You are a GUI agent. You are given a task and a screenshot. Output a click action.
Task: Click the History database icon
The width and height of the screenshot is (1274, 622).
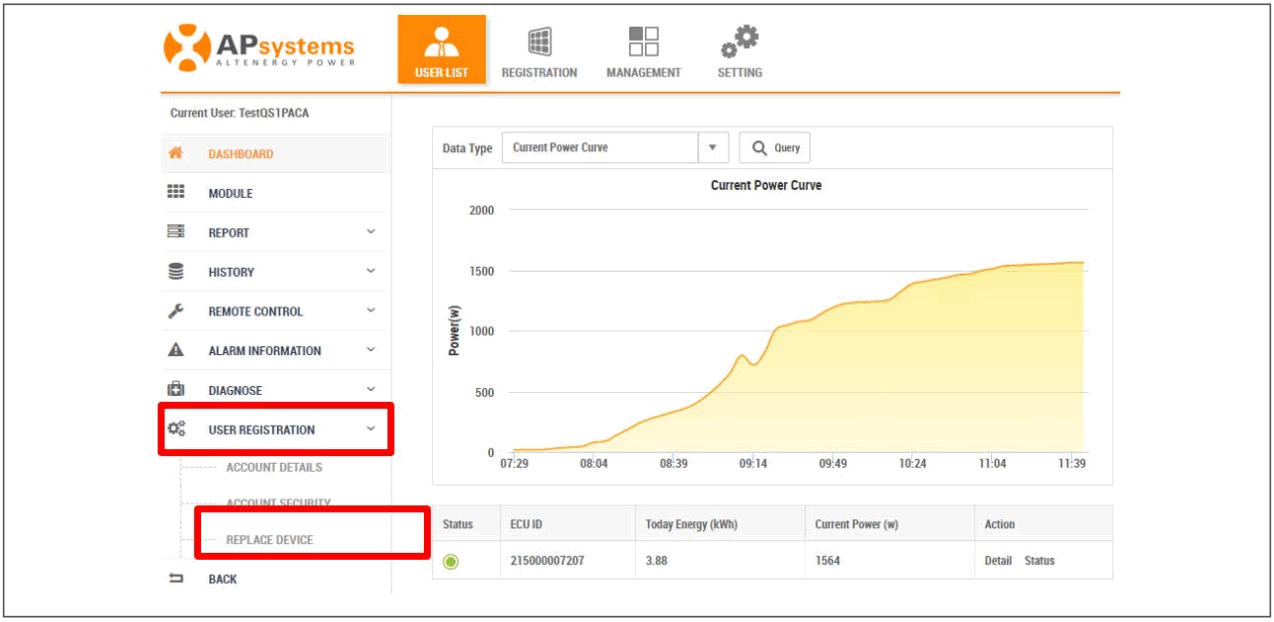(176, 271)
